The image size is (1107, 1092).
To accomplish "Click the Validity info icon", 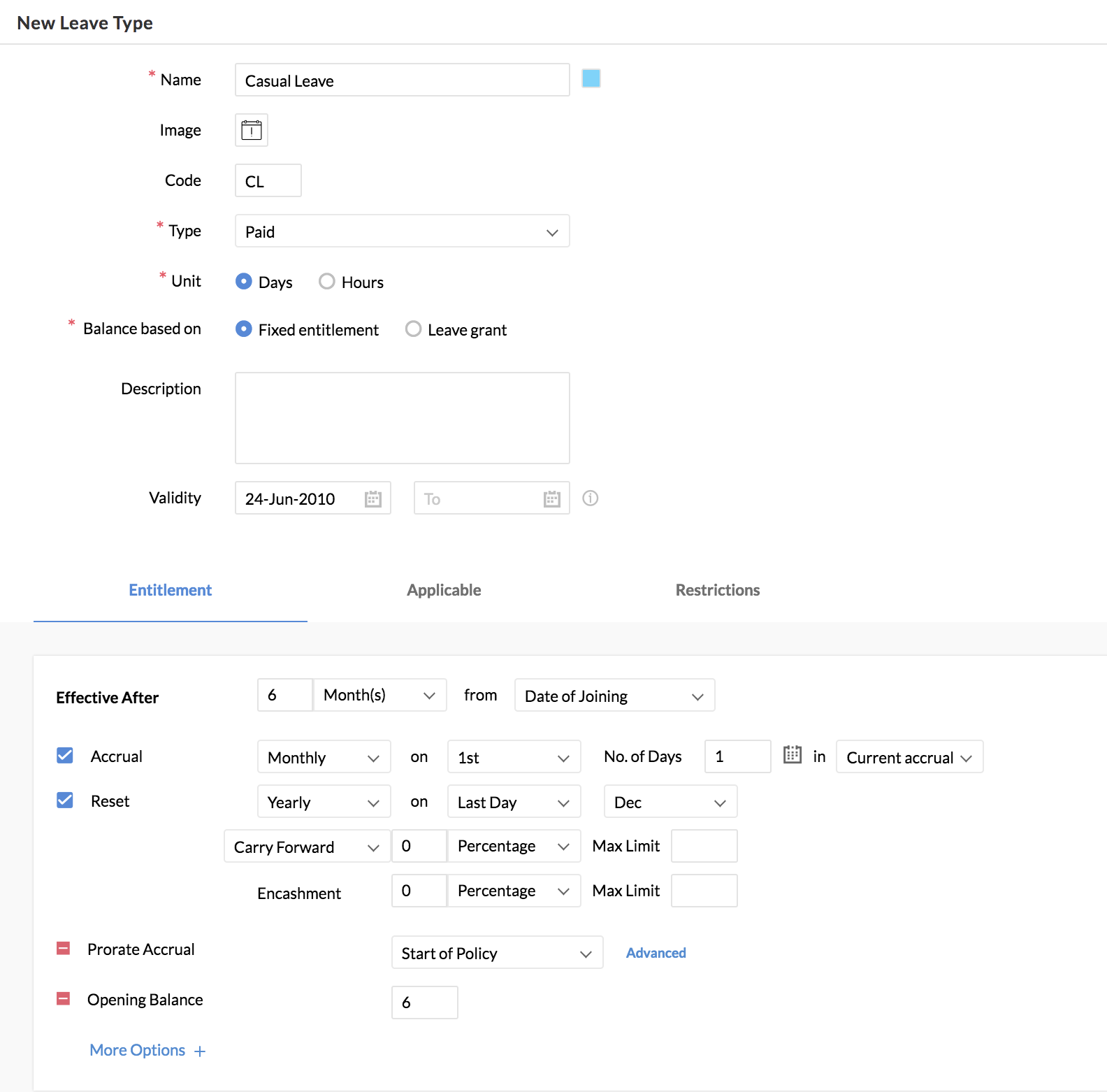I will (591, 498).
